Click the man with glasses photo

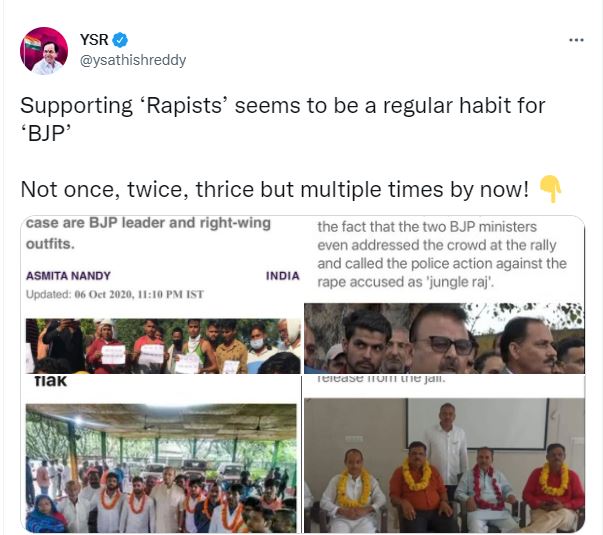(444, 338)
